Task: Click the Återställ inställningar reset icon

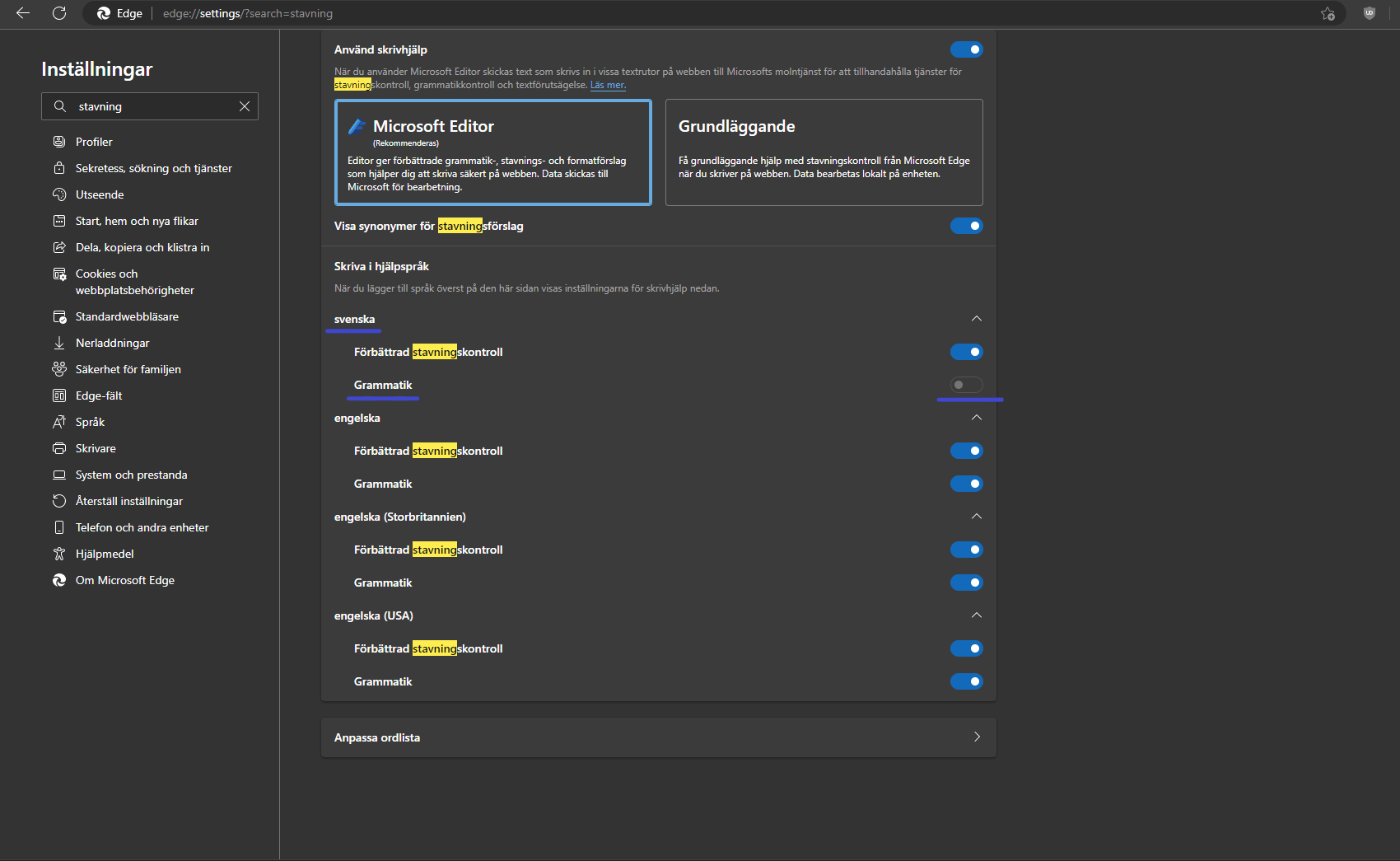Action: (59, 501)
